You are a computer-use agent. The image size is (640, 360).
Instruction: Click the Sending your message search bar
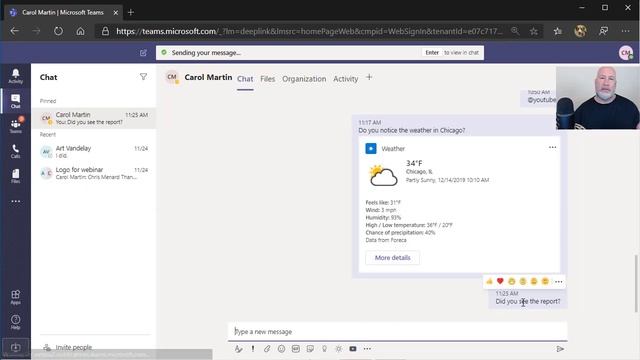point(320,53)
